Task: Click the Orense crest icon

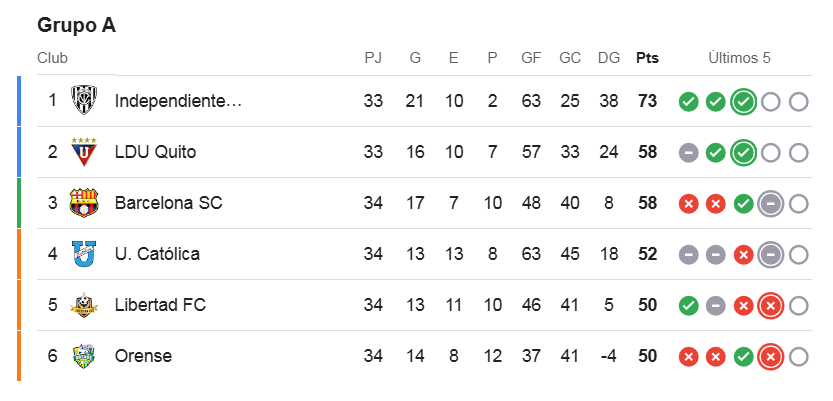Action: [x=84, y=356]
